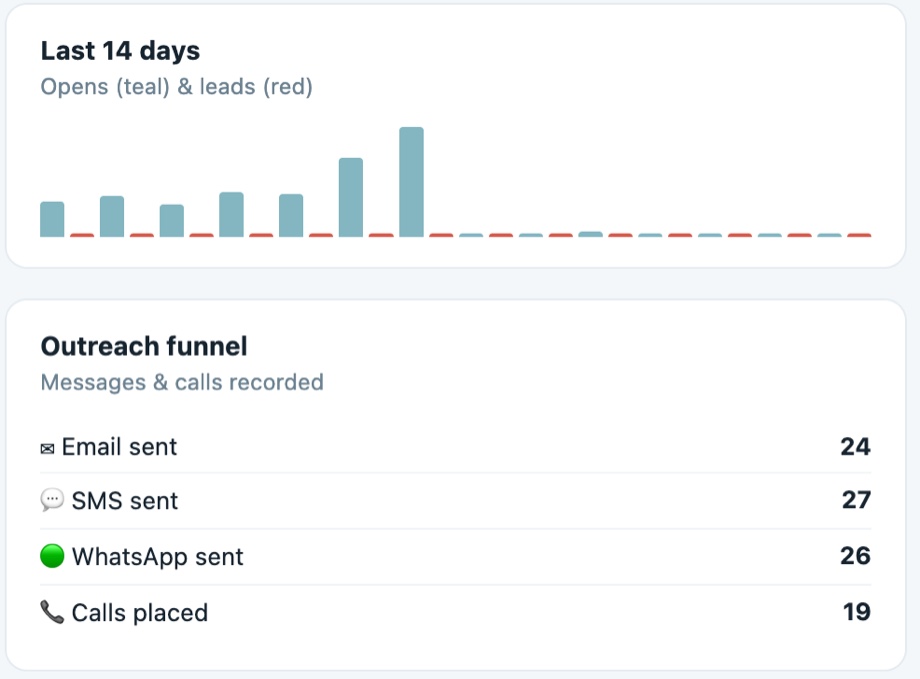
Task: Select the 'WhatsApp sent' label
Action: click(157, 557)
